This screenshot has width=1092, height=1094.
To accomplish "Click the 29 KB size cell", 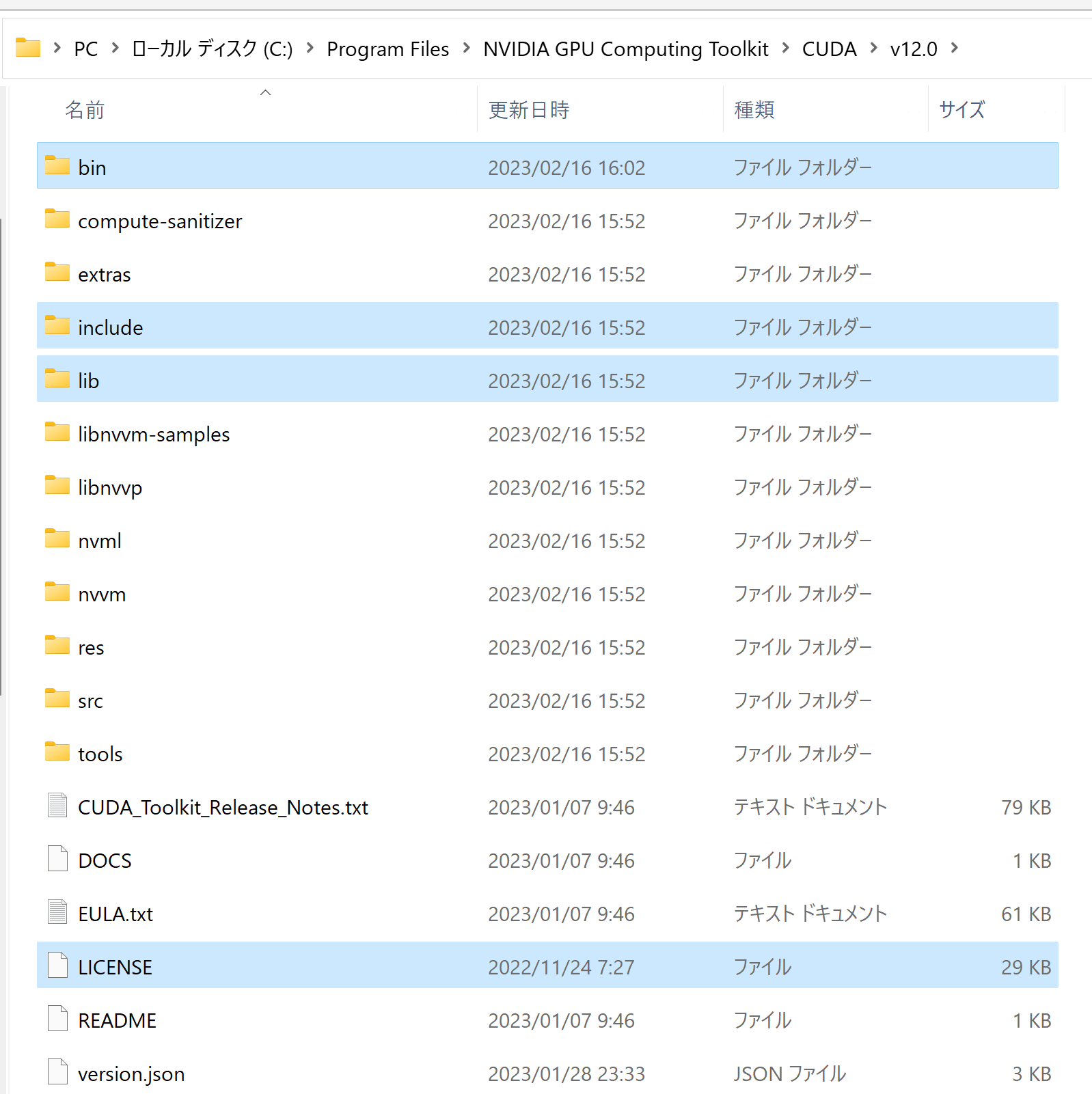I will point(1026,968).
